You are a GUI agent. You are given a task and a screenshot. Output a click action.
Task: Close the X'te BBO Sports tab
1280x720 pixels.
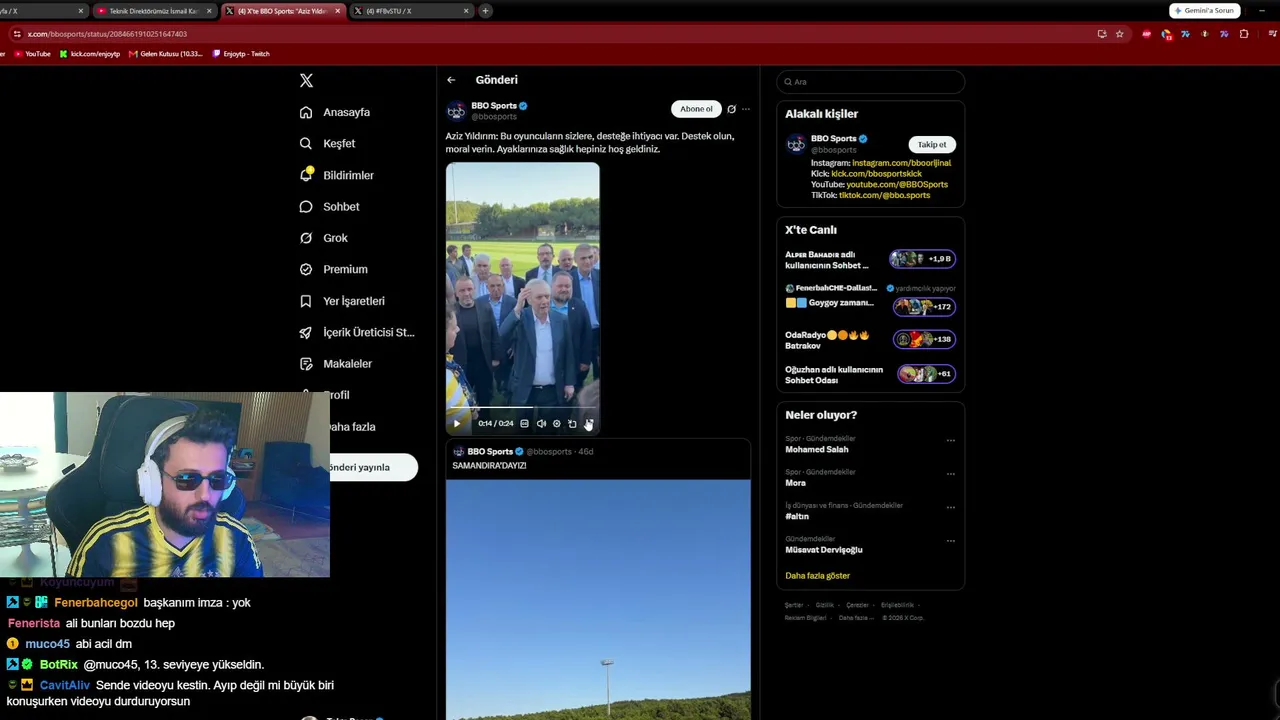point(338,11)
